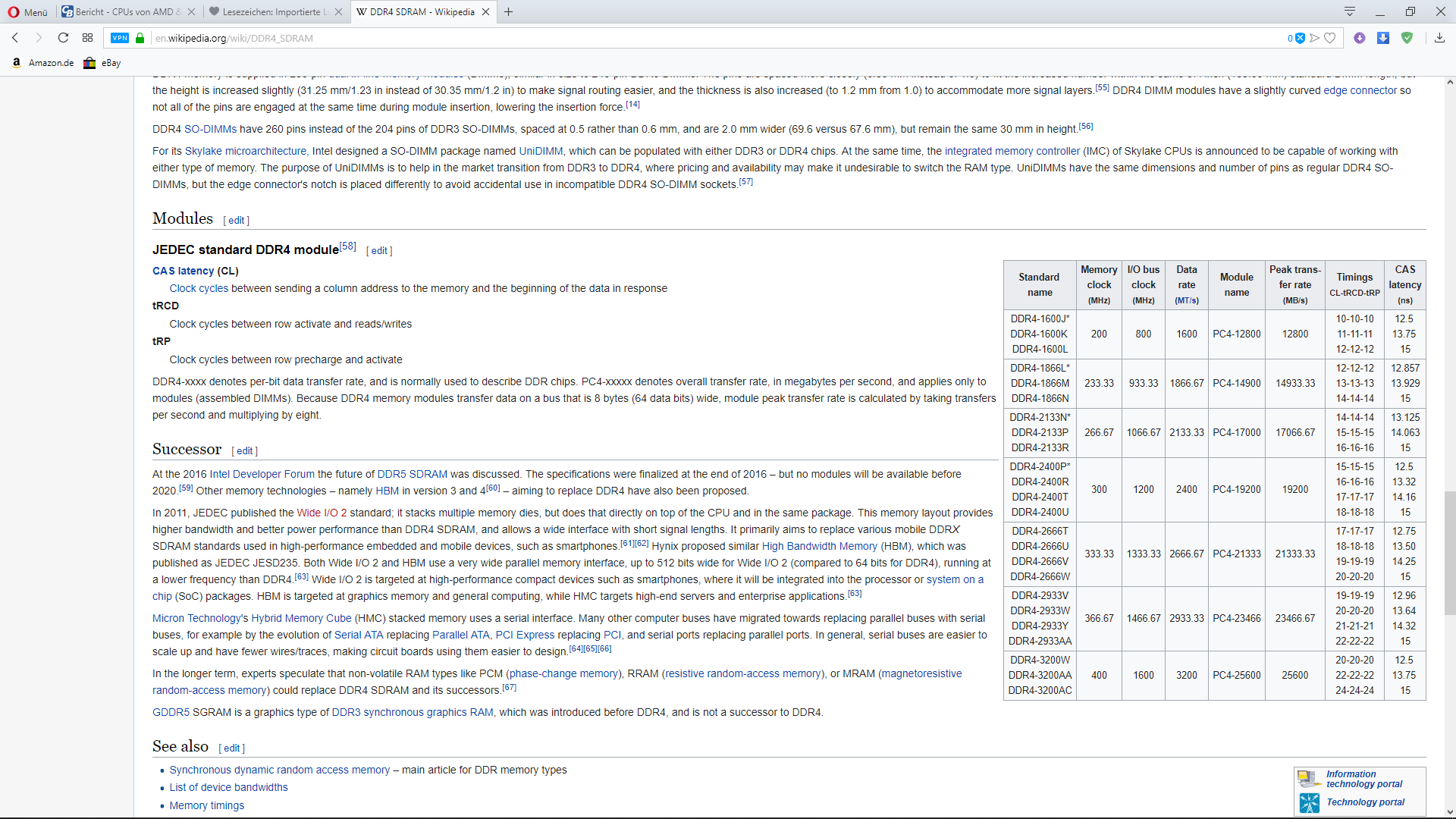
Task: Open DDR3 synchronous graphics RAM link
Action: 413,712
